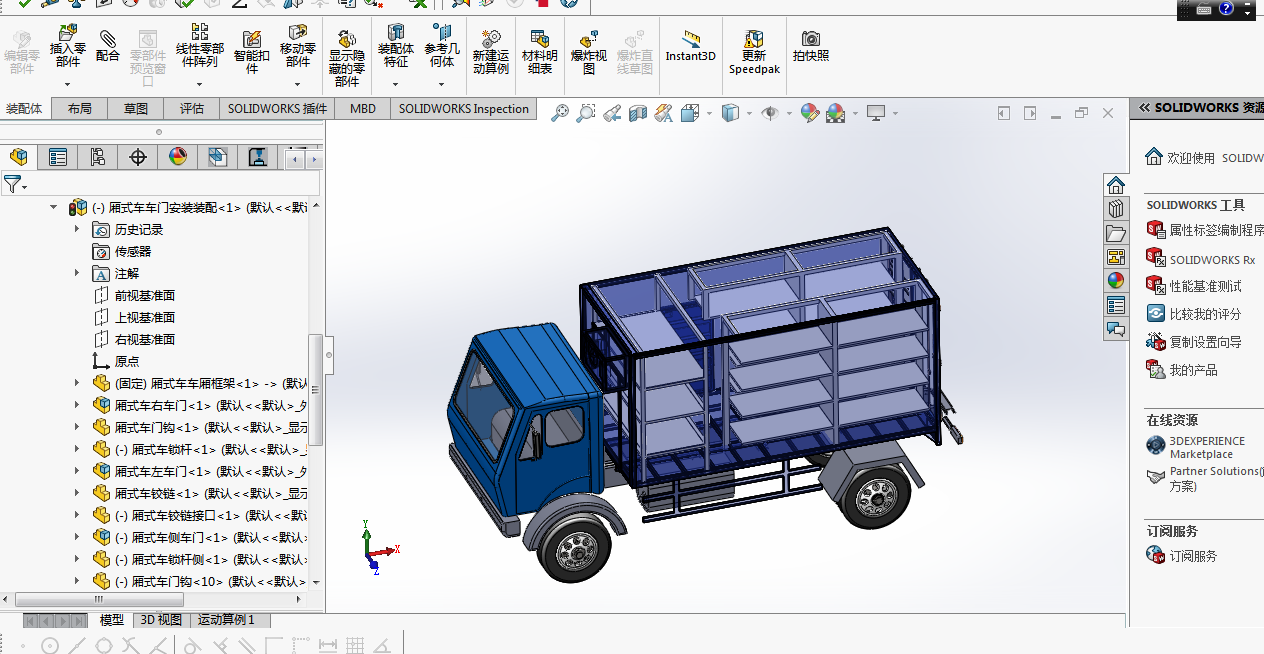Open dropdown arrow under 插入零部件
The height and width of the screenshot is (654, 1264).
pyautogui.click(x=68, y=85)
